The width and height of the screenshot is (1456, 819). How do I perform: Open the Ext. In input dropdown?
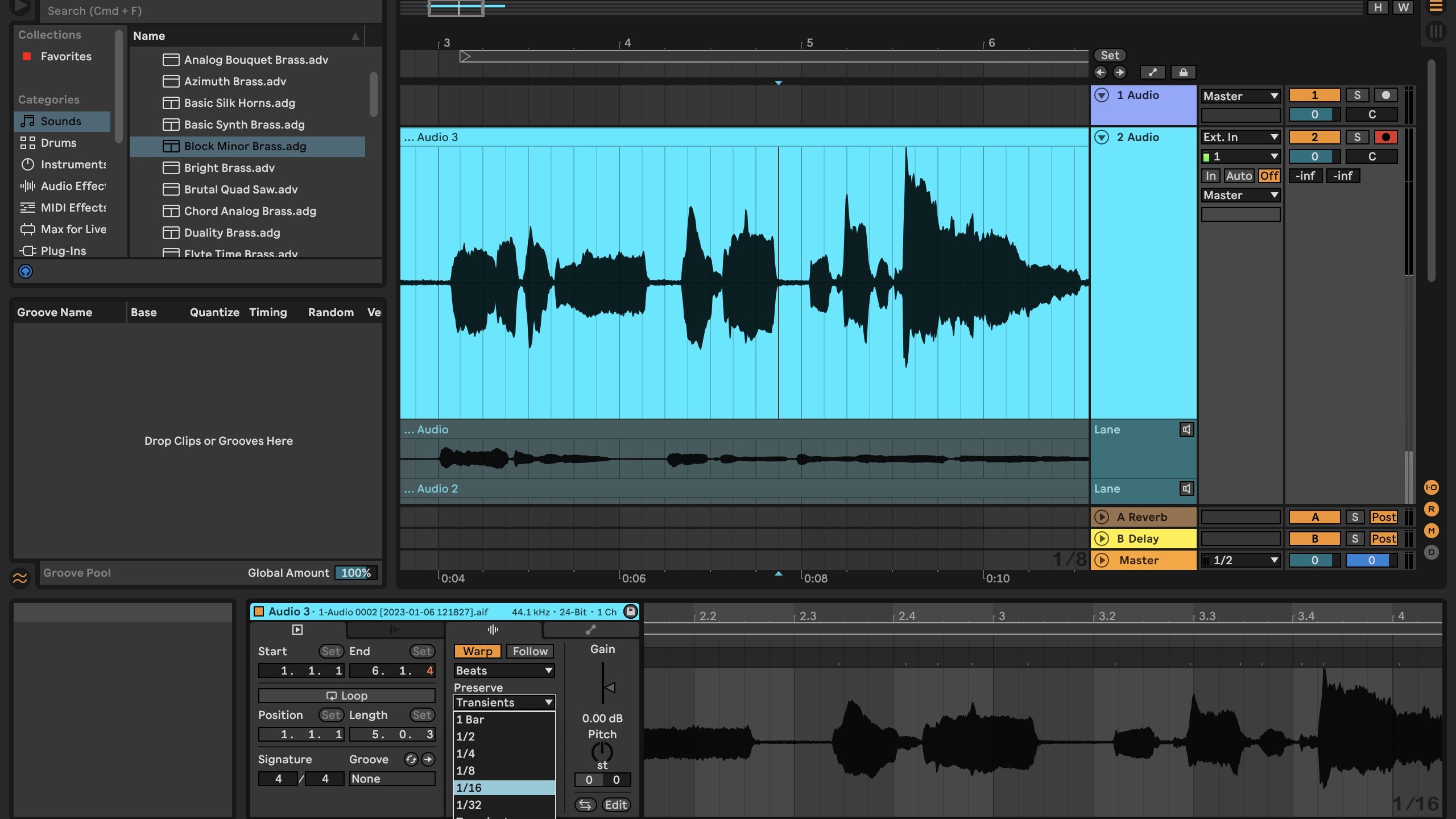1240,137
